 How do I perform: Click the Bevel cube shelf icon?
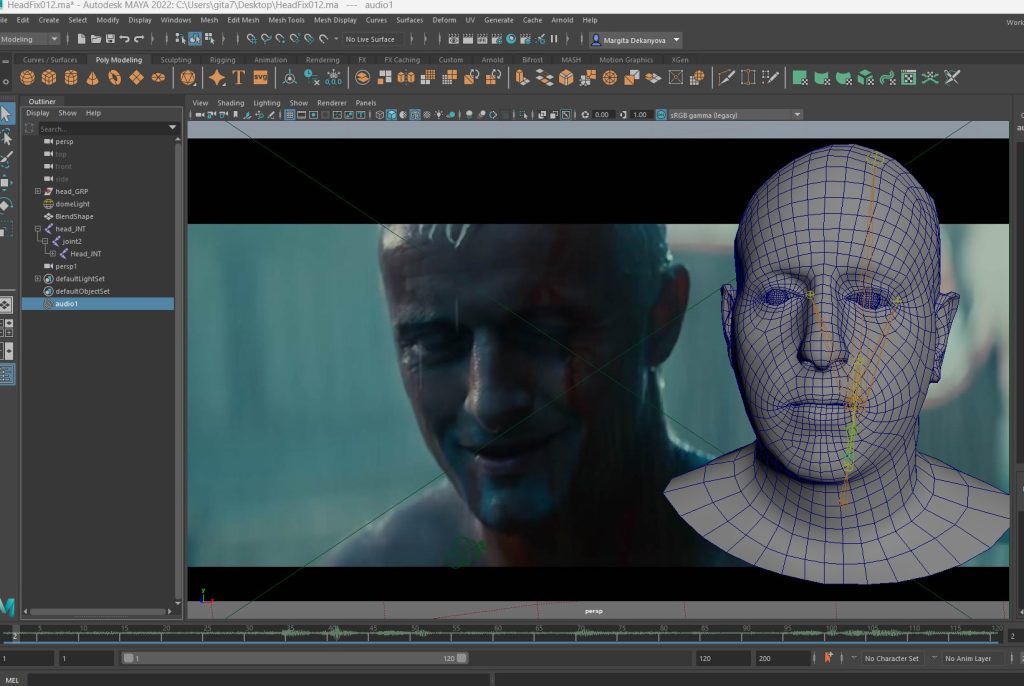(566, 78)
